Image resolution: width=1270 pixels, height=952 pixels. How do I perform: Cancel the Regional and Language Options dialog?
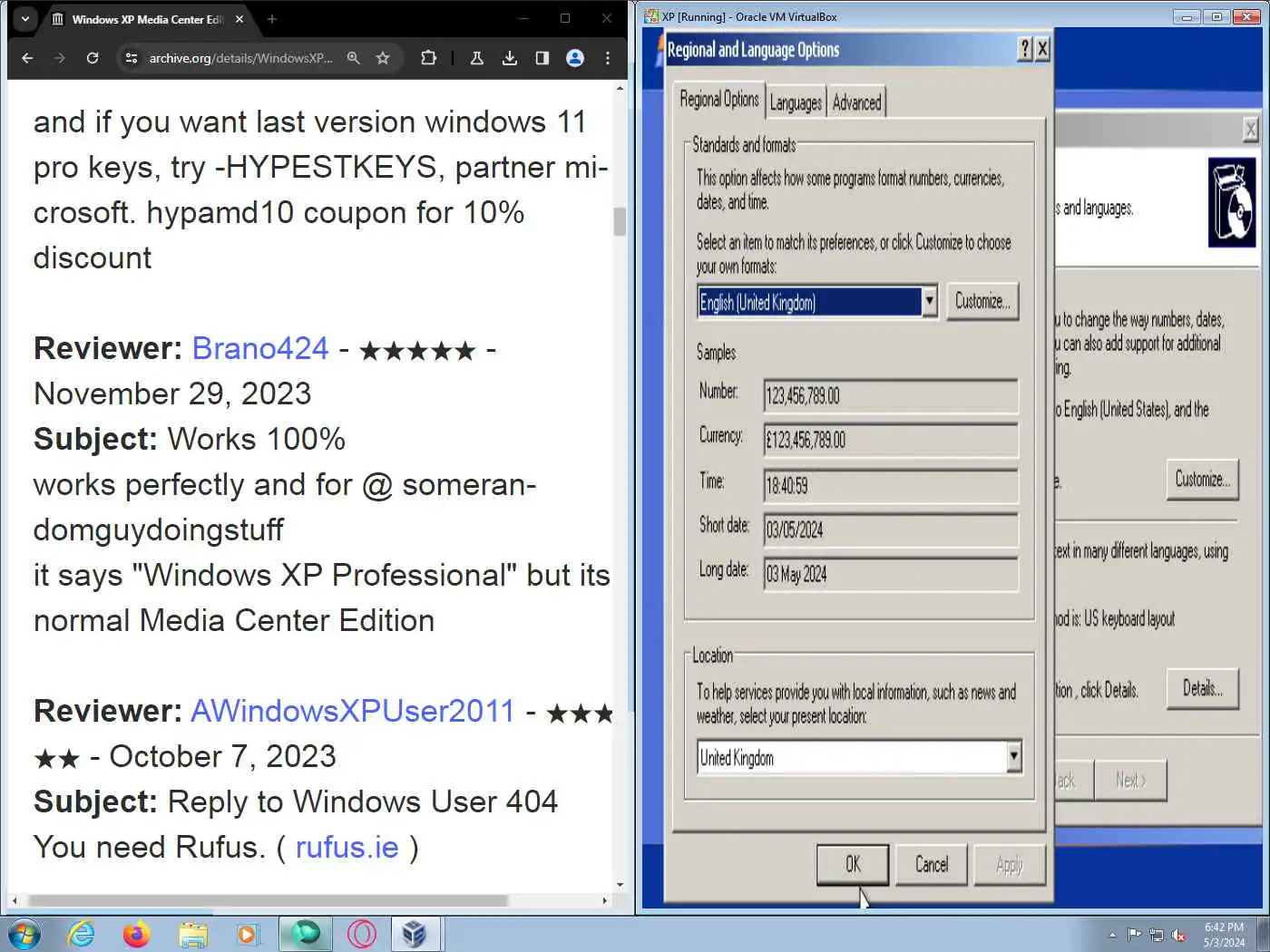point(932,865)
